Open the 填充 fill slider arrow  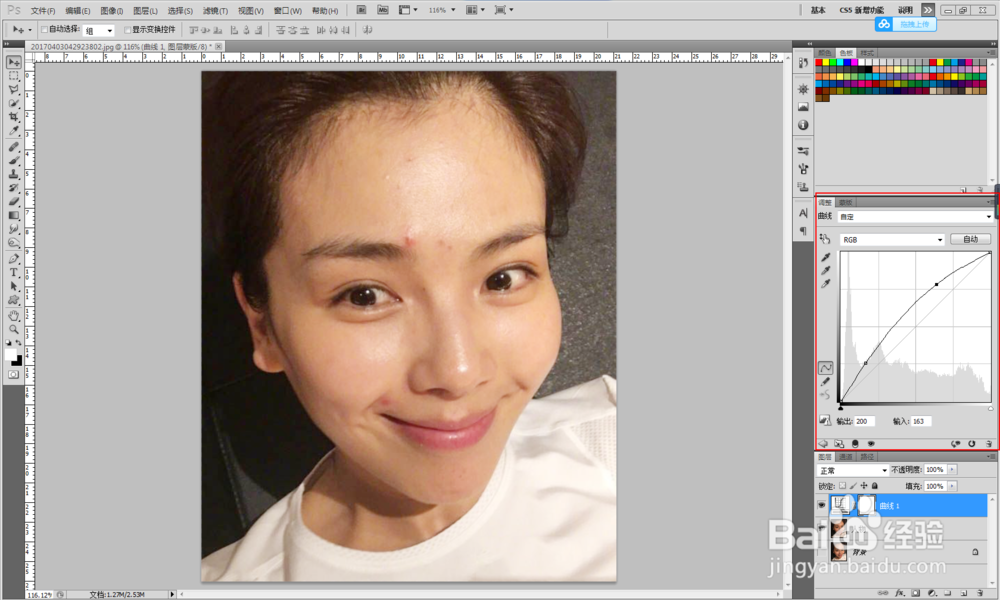(x=952, y=486)
